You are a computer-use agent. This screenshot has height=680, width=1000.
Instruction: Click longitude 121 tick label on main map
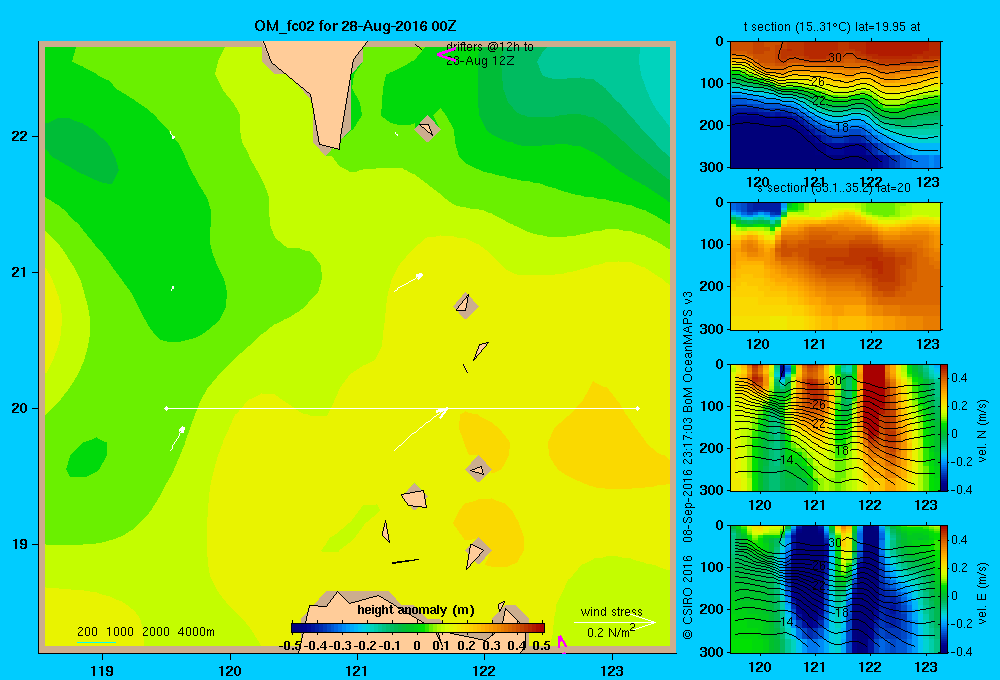pos(357,670)
